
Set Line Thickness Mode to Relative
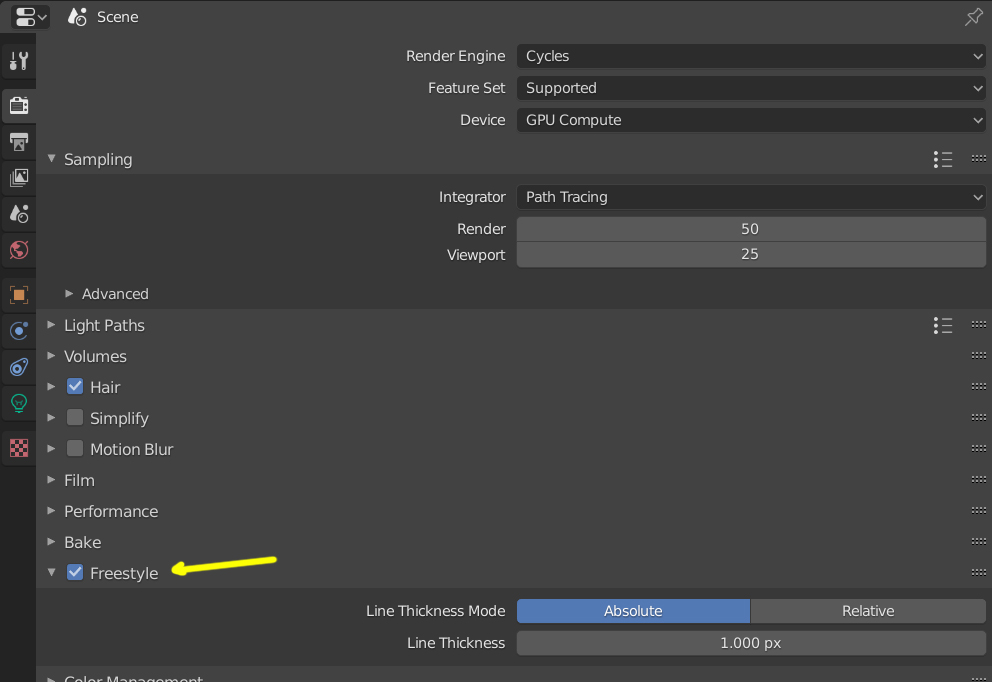coord(868,611)
